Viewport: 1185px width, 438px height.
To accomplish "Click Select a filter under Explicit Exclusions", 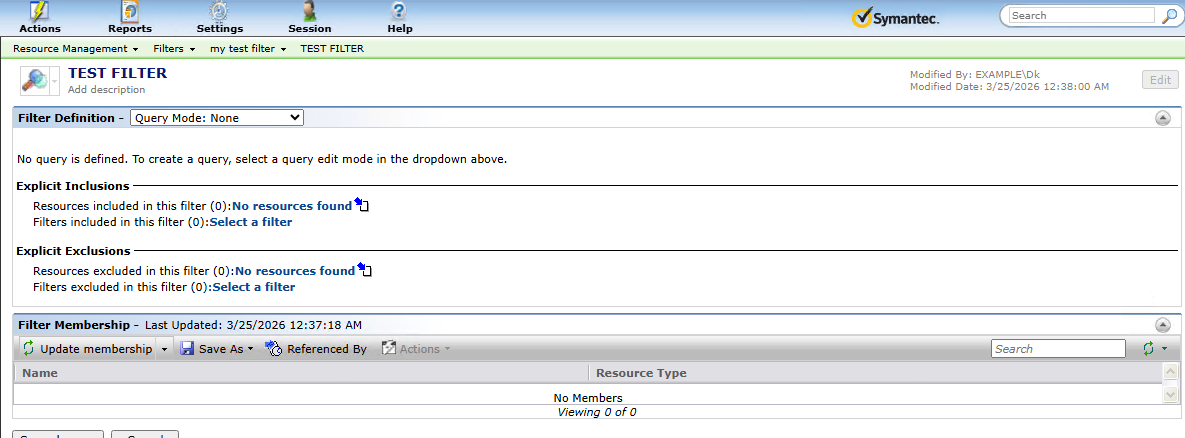I will click(x=253, y=287).
